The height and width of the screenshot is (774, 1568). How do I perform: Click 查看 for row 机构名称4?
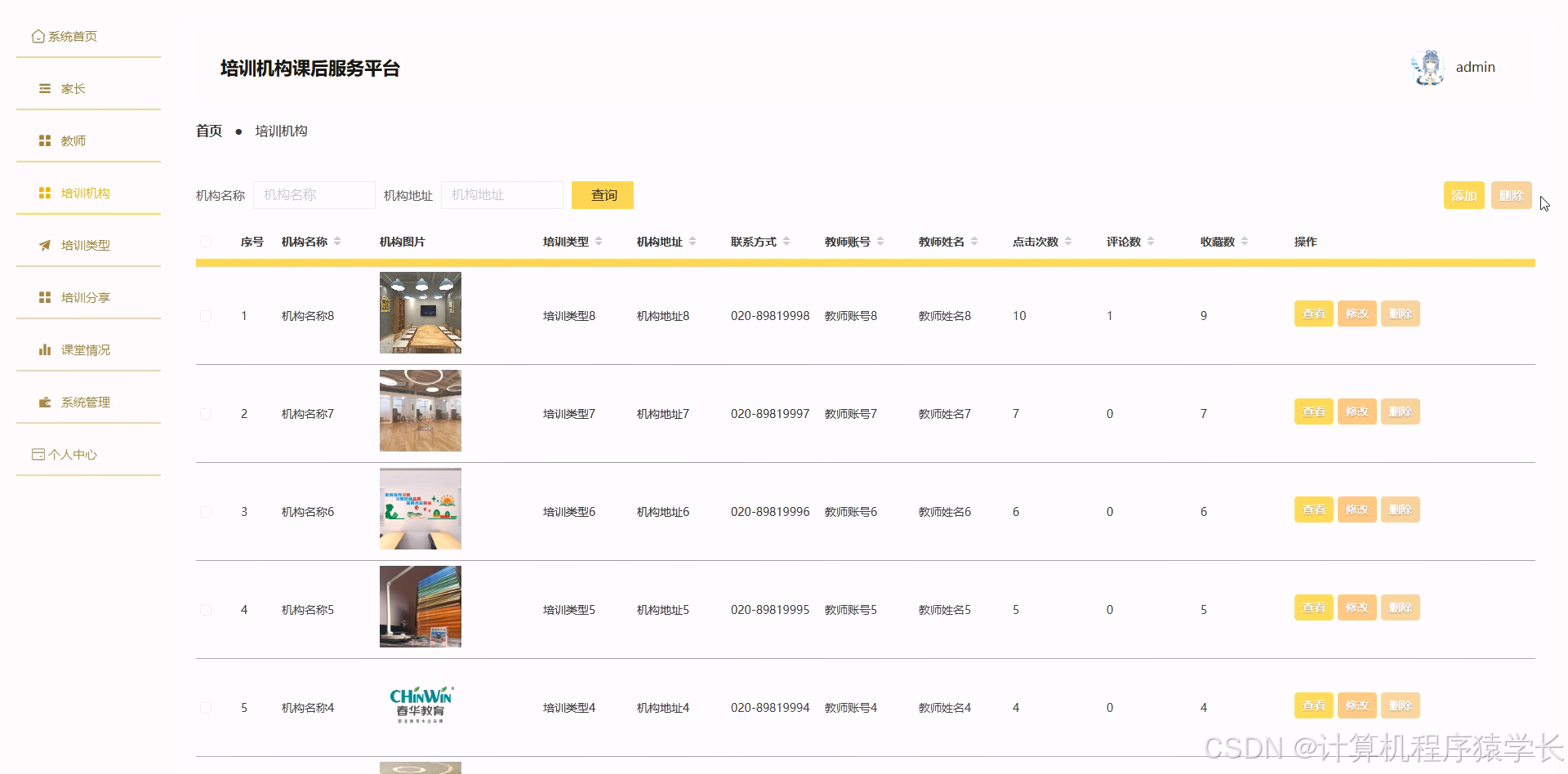pyautogui.click(x=1314, y=705)
